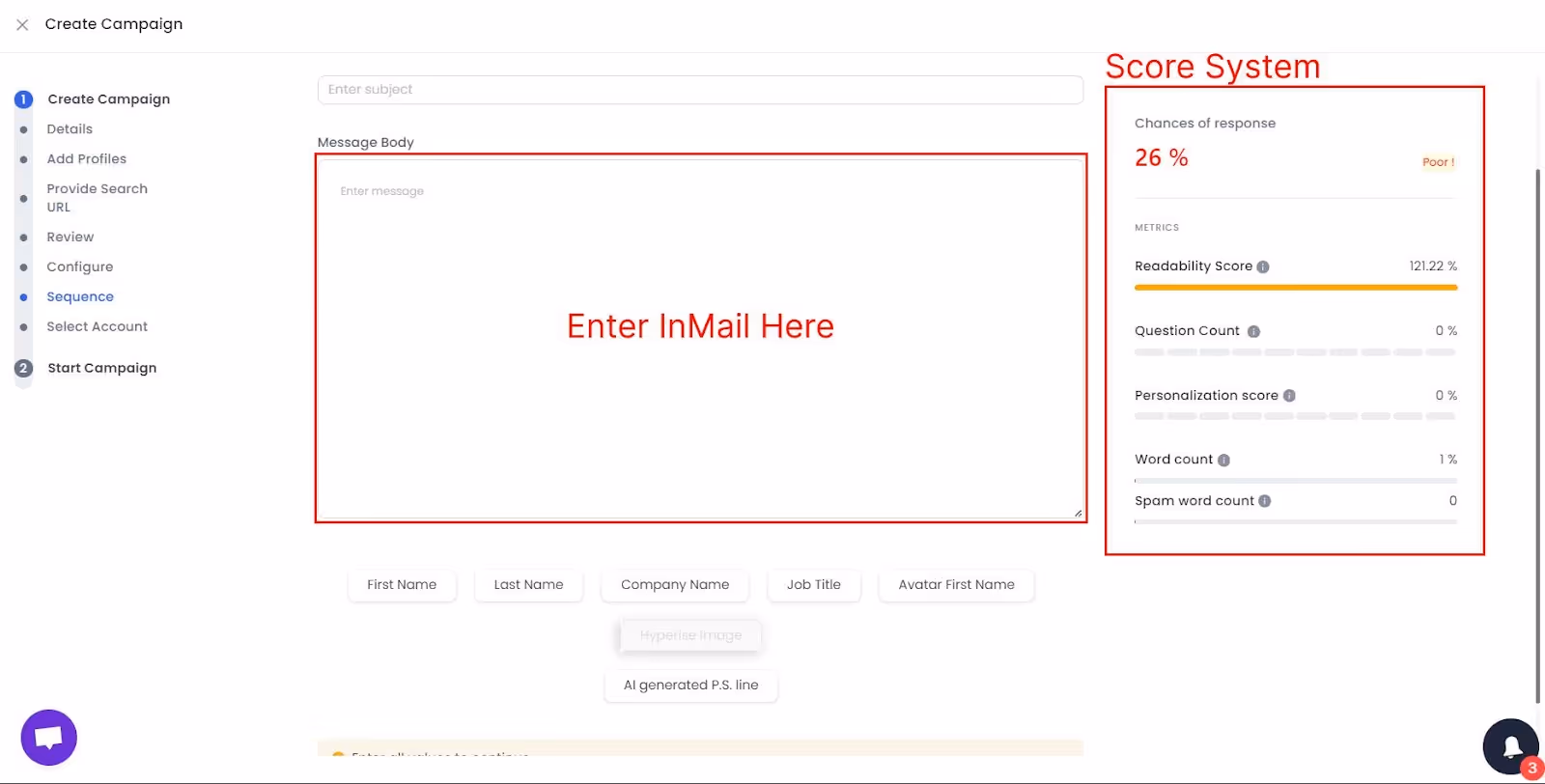1545x784 pixels.
Task: Insert the Last Name variable
Action: (528, 585)
